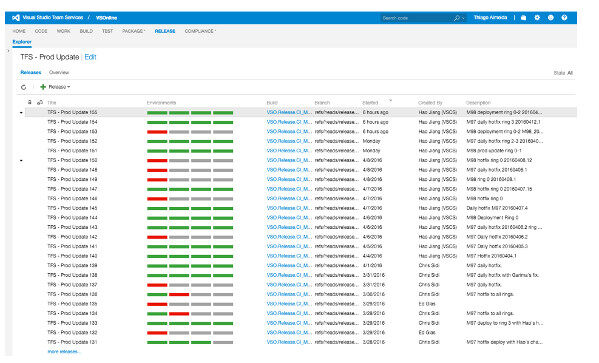The height and width of the screenshot is (363, 599).
Task: Click the Visual Studio Team Services logo
Action: point(16,18)
